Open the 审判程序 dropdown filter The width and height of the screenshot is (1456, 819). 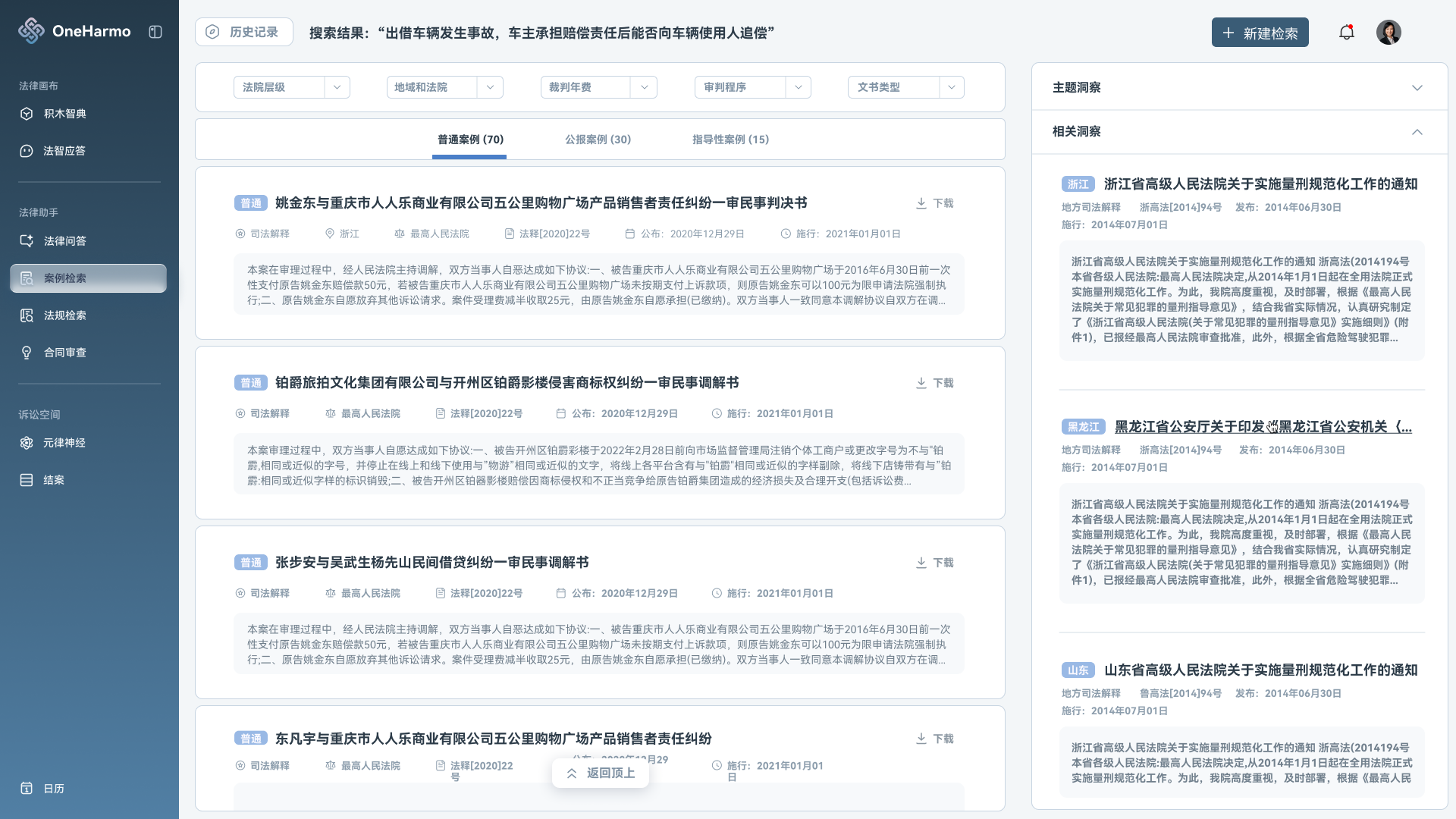[x=753, y=87]
